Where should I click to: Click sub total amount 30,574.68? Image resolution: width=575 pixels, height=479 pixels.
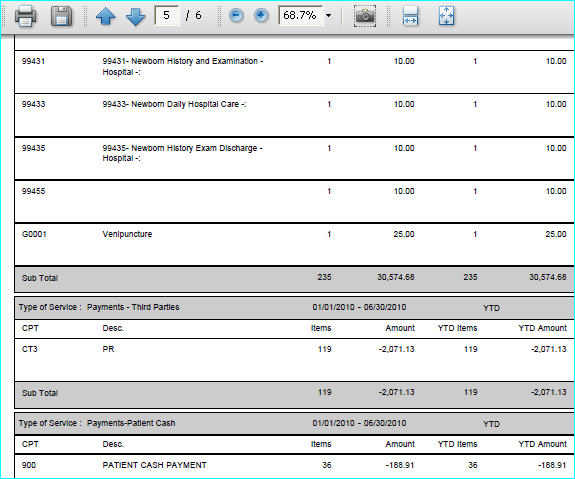[396, 277]
